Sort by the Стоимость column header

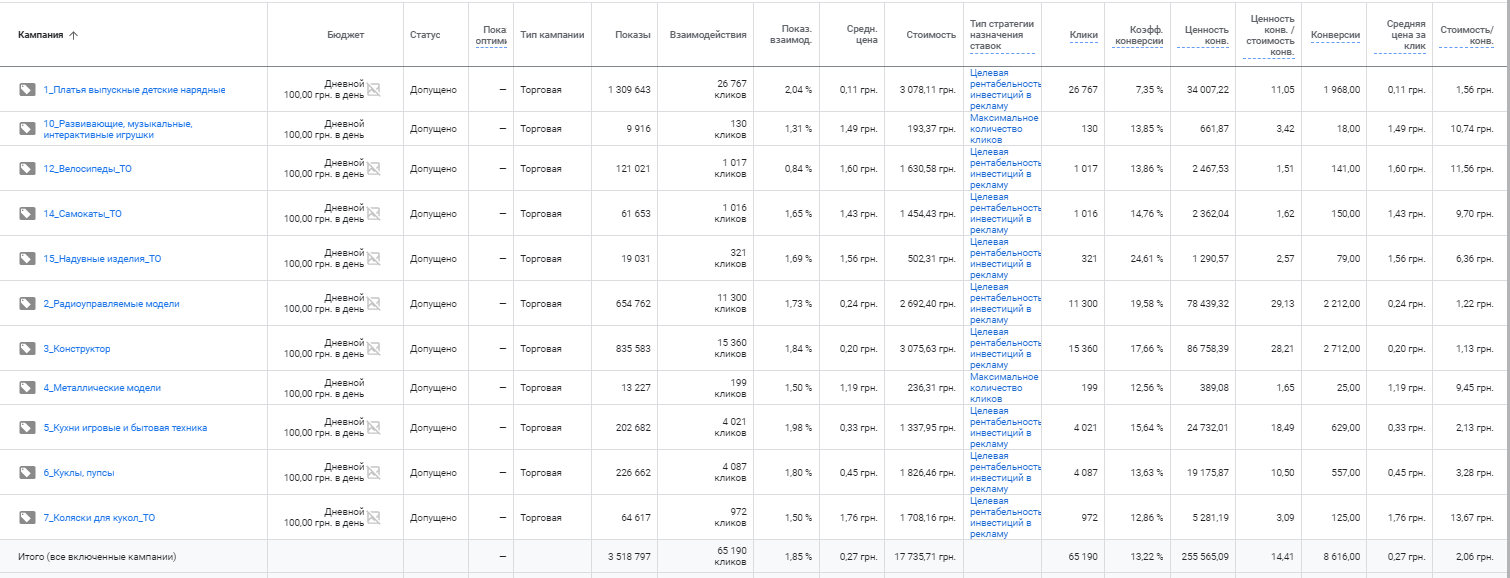931,35
